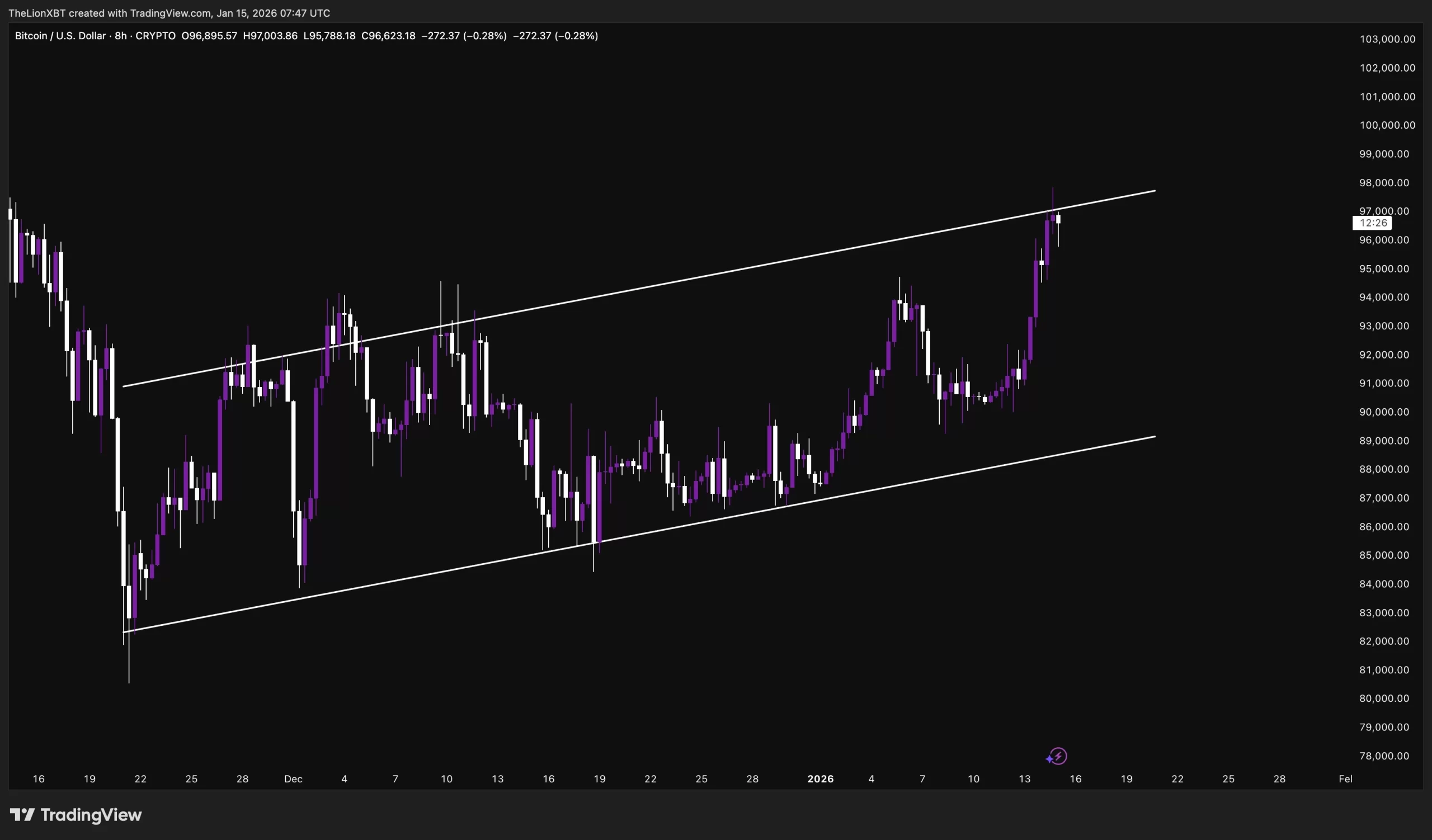Screen dimensions: 1432x840
Task: Click the 8h interval label in legend
Action: click(120, 36)
